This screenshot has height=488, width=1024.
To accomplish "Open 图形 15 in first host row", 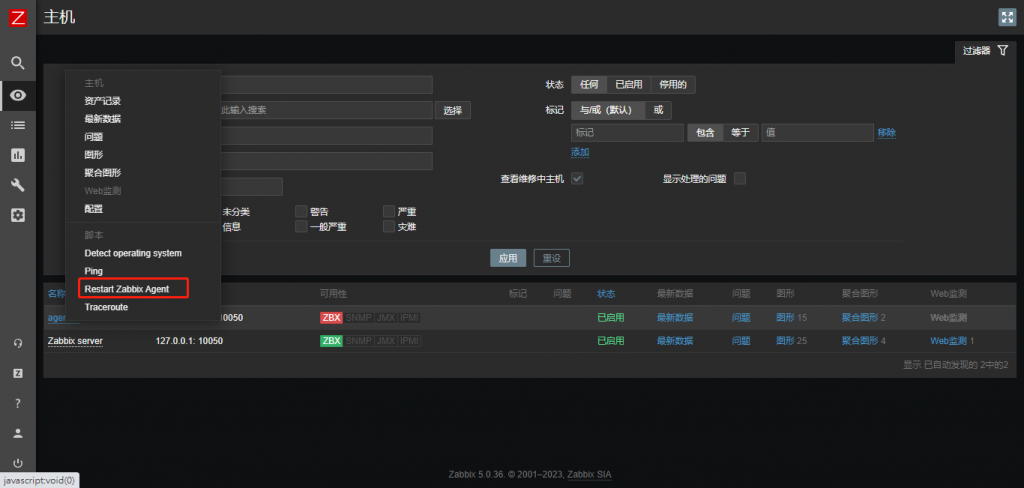I will pos(785,318).
